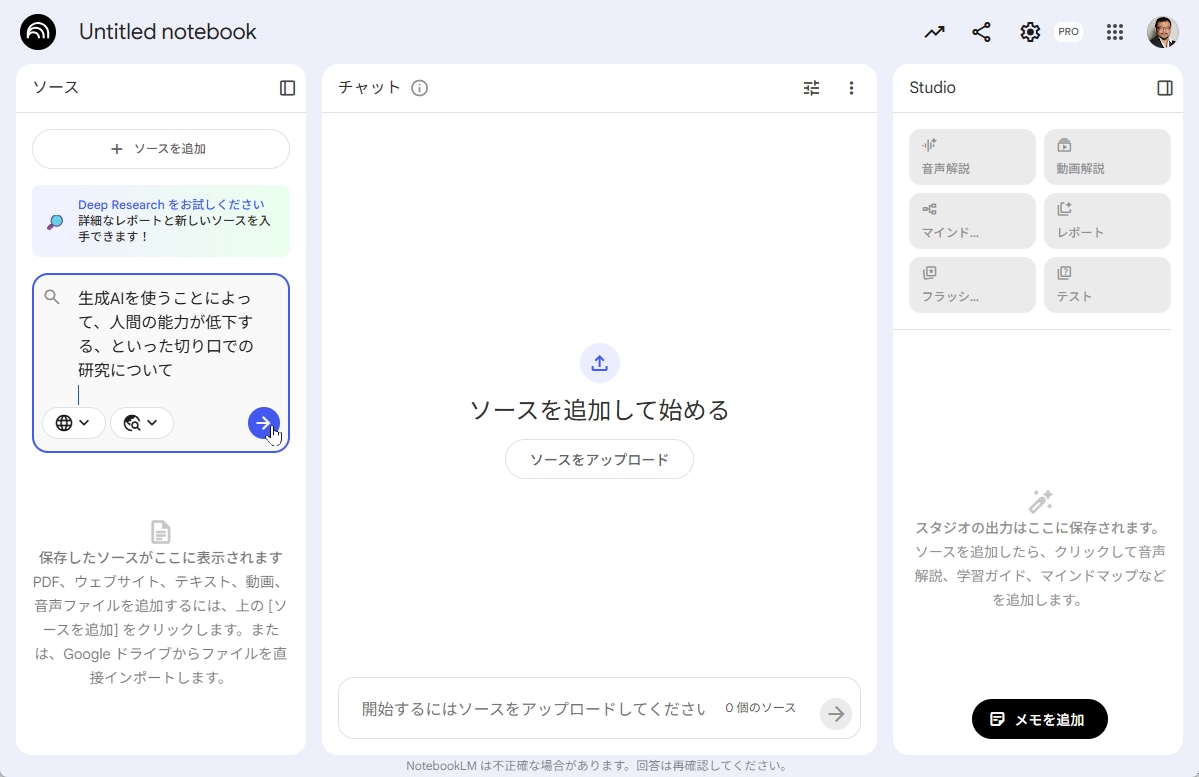Open the Deep Research をお試しください banner

click(161, 220)
